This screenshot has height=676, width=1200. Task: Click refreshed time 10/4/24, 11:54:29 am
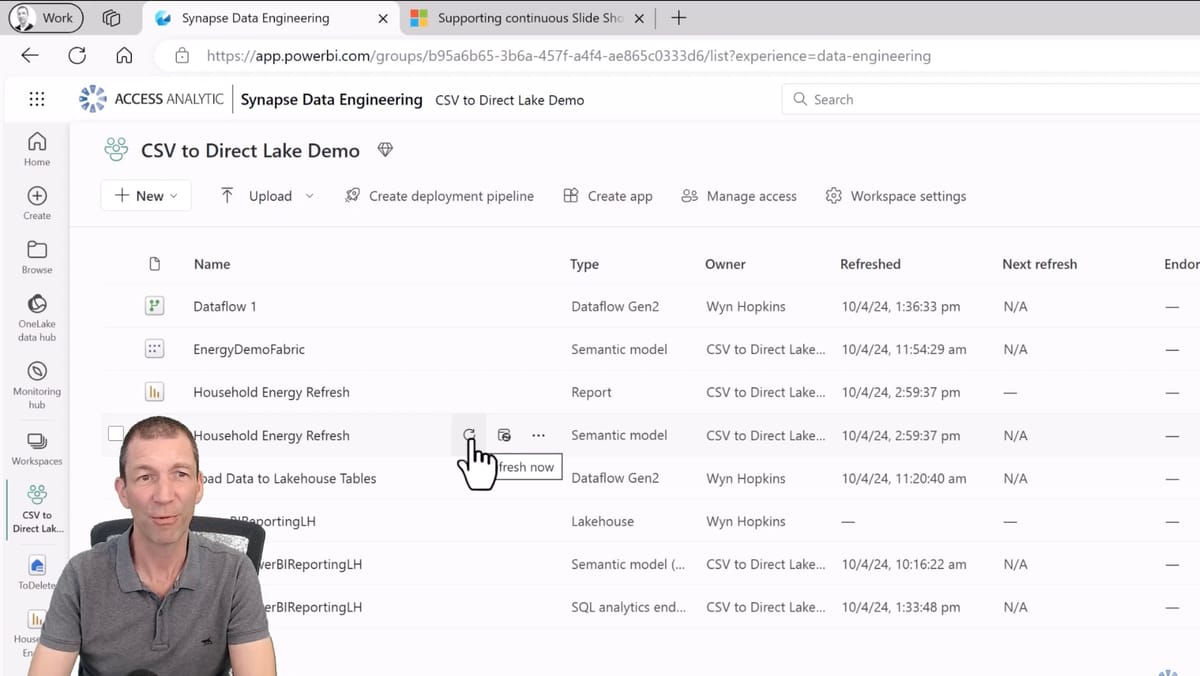pos(904,349)
